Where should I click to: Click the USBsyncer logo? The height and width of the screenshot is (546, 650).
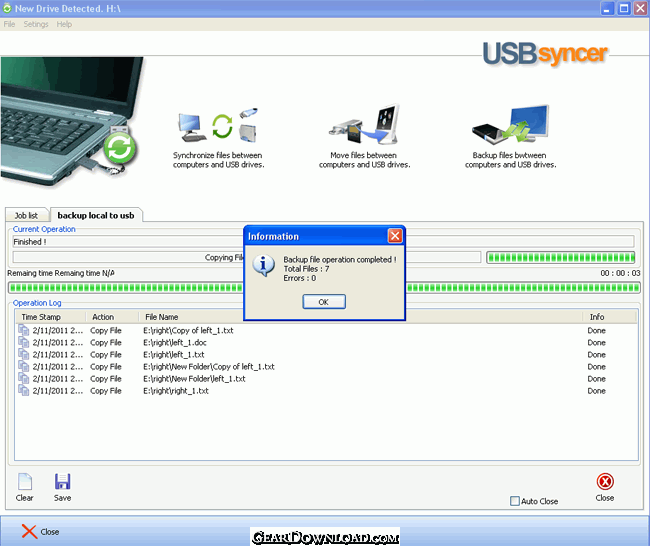pos(545,54)
